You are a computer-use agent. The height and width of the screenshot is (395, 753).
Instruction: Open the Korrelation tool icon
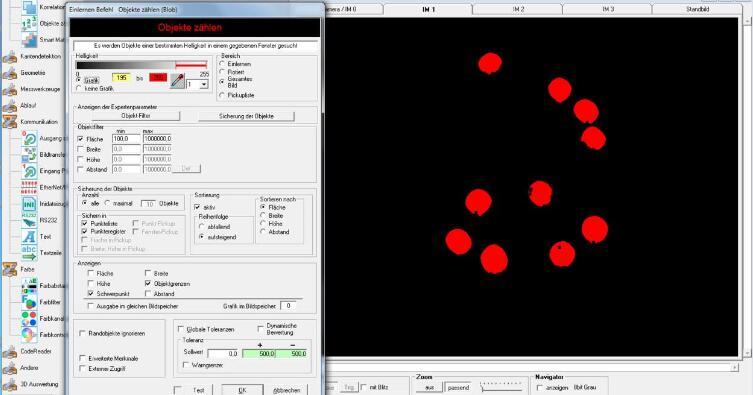pos(29,7)
